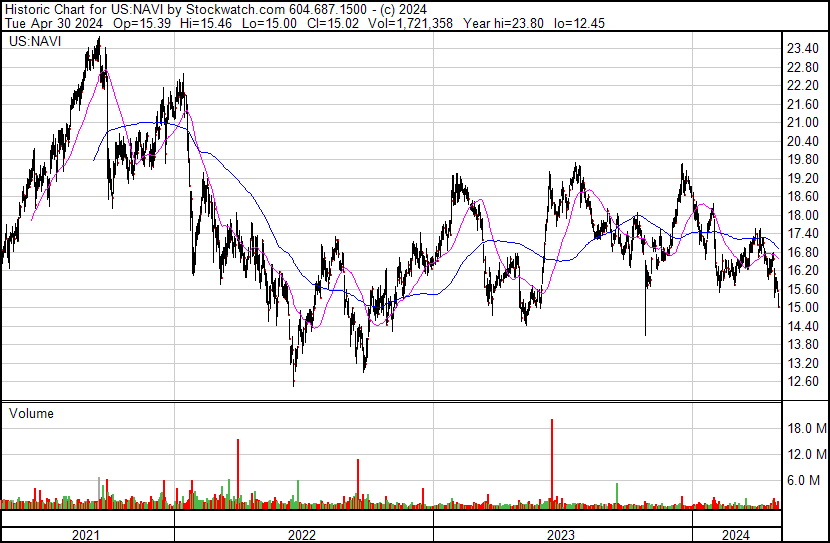Click the 16.80 price axis label
The width and height of the screenshot is (830, 543).
pyautogui.click(x=803, y=252)
